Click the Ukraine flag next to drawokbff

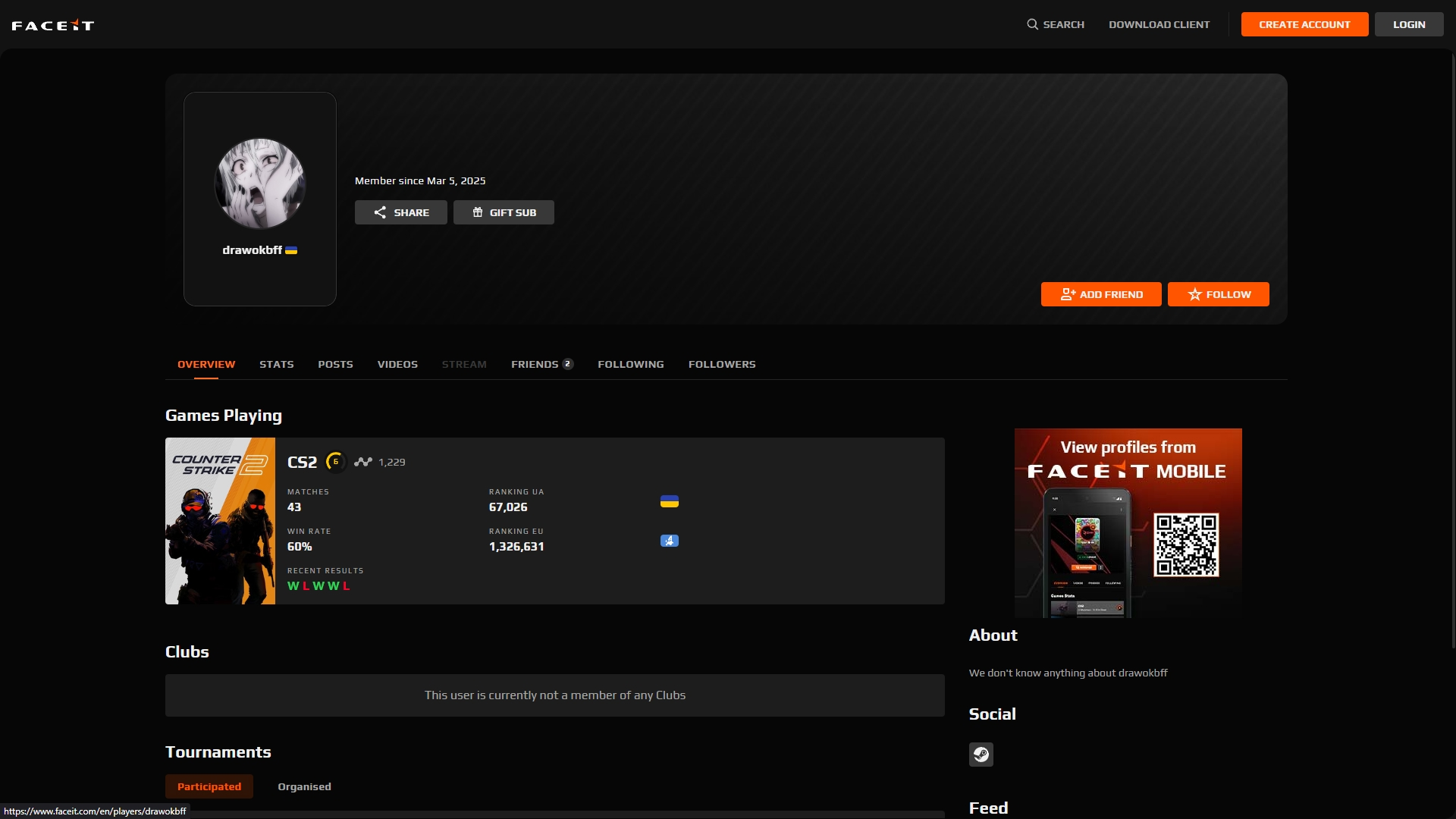[x=291, y=250]
